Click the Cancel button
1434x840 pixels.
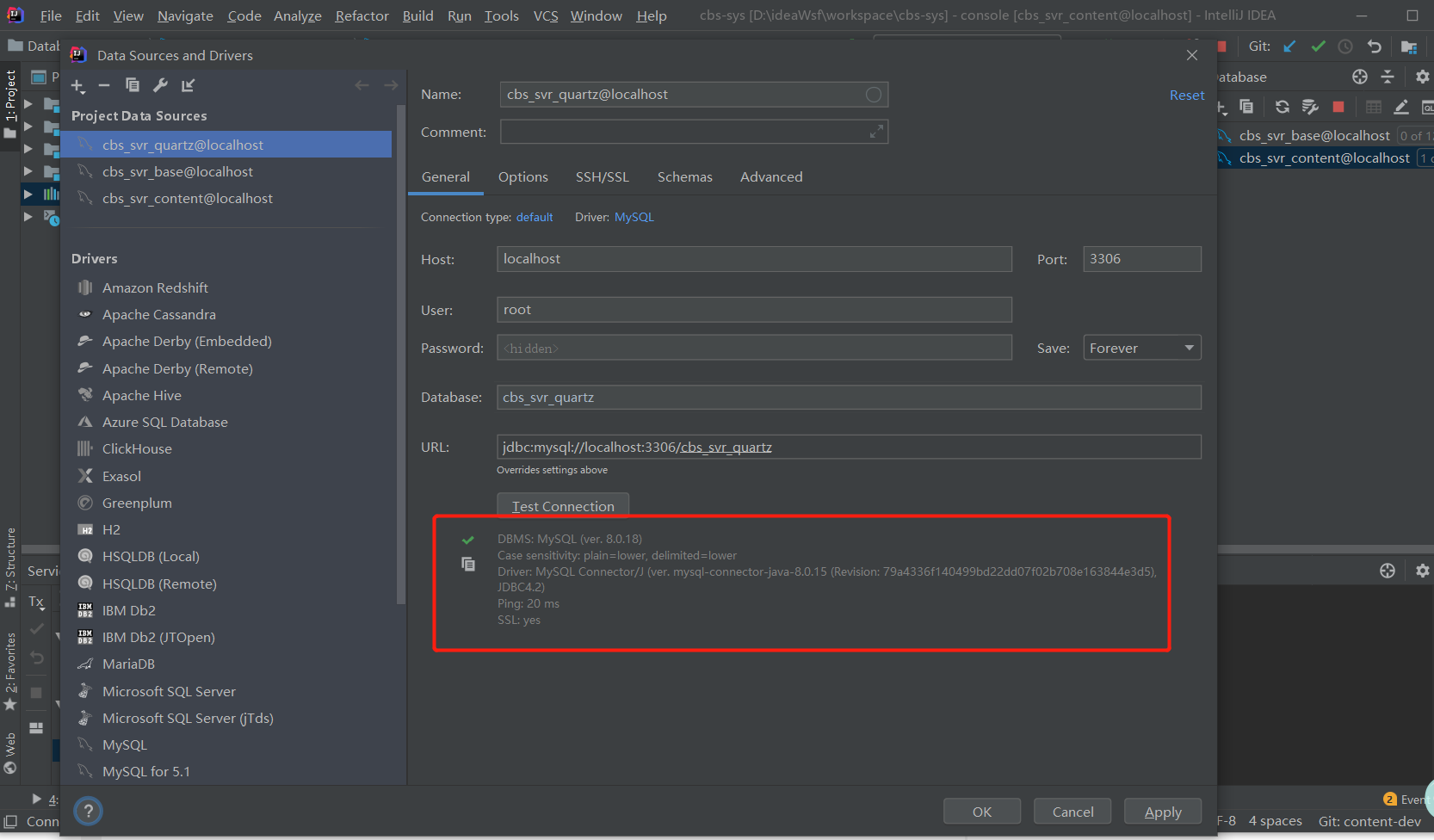click(1073, 812)
